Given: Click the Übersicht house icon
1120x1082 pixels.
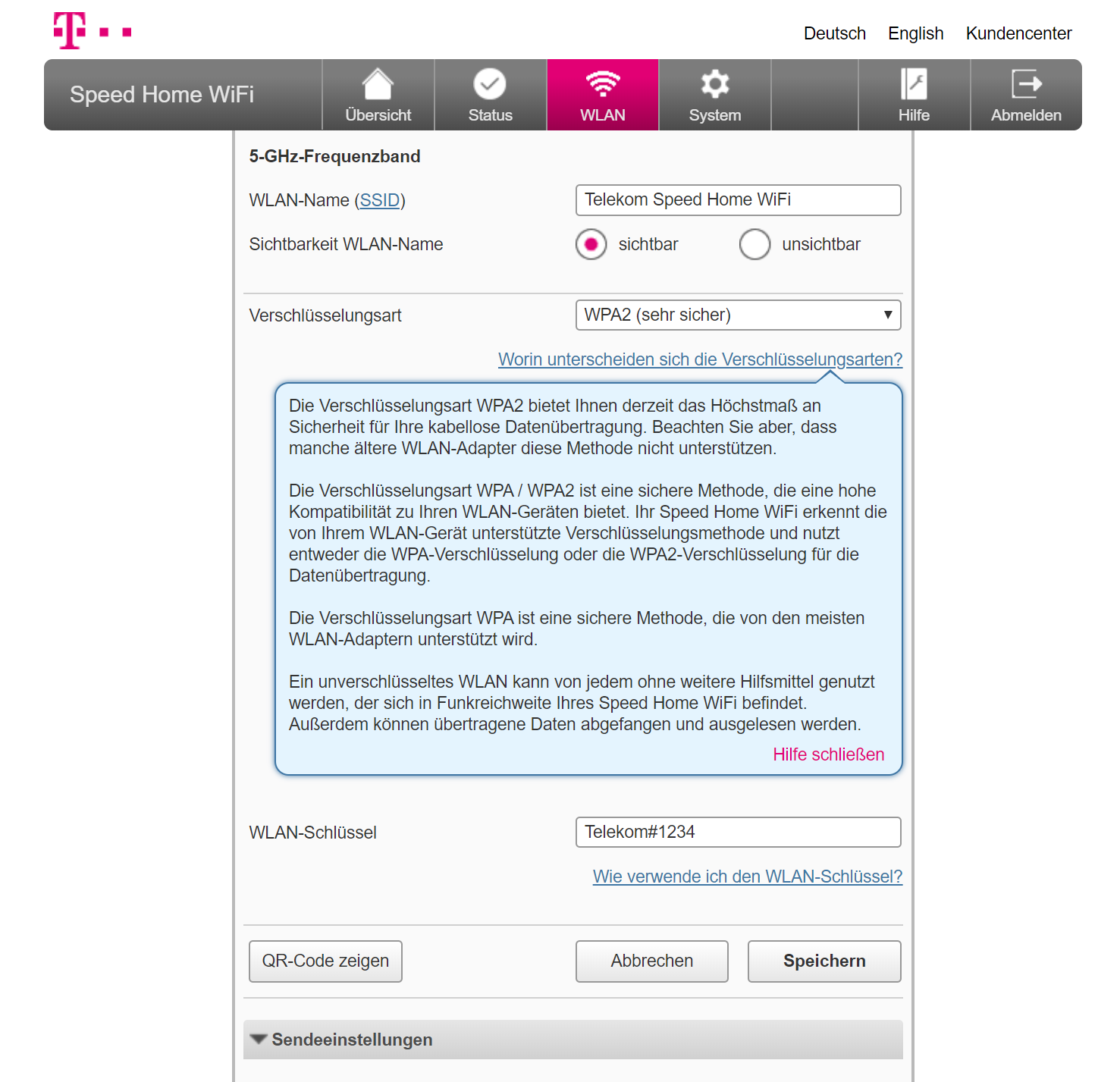Looking at the screenshot, I should coord(378,84).
